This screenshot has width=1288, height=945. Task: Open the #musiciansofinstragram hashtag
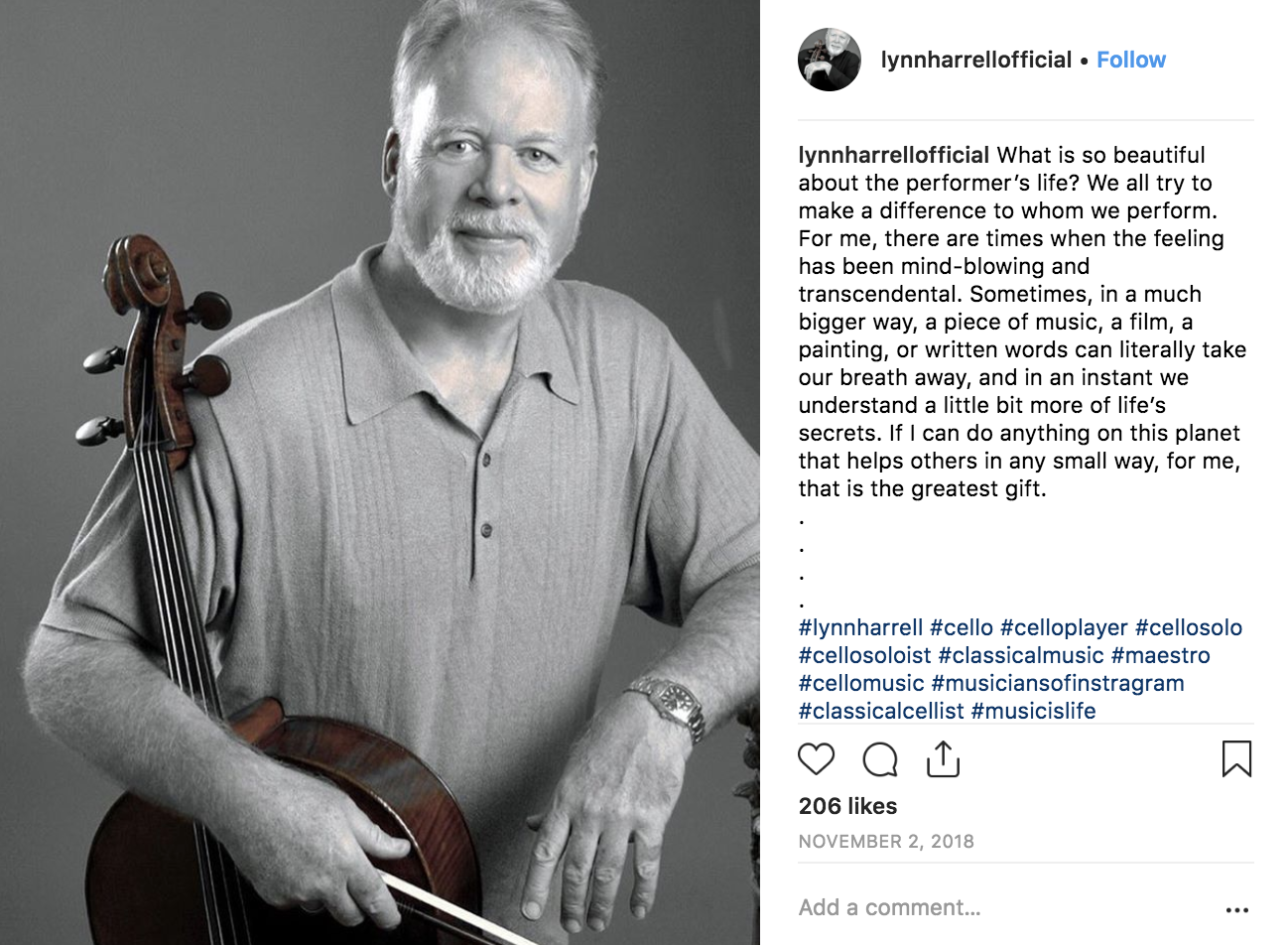tap(1058, 683)
